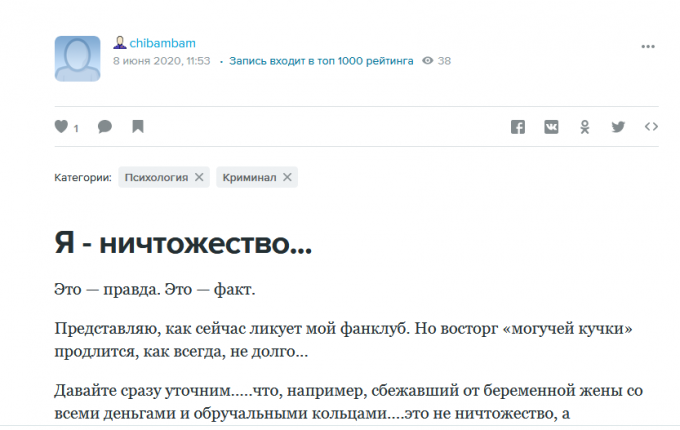
Task: Click the post date 8 июня 2020
Action: coord(161,61)
